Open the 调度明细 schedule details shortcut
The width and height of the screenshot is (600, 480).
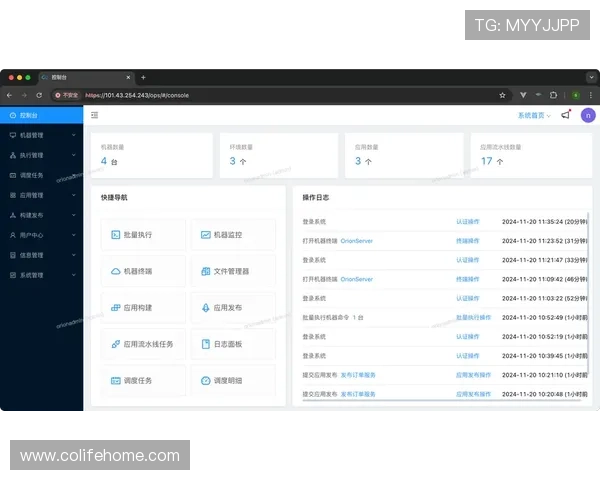tap(233, 380)
